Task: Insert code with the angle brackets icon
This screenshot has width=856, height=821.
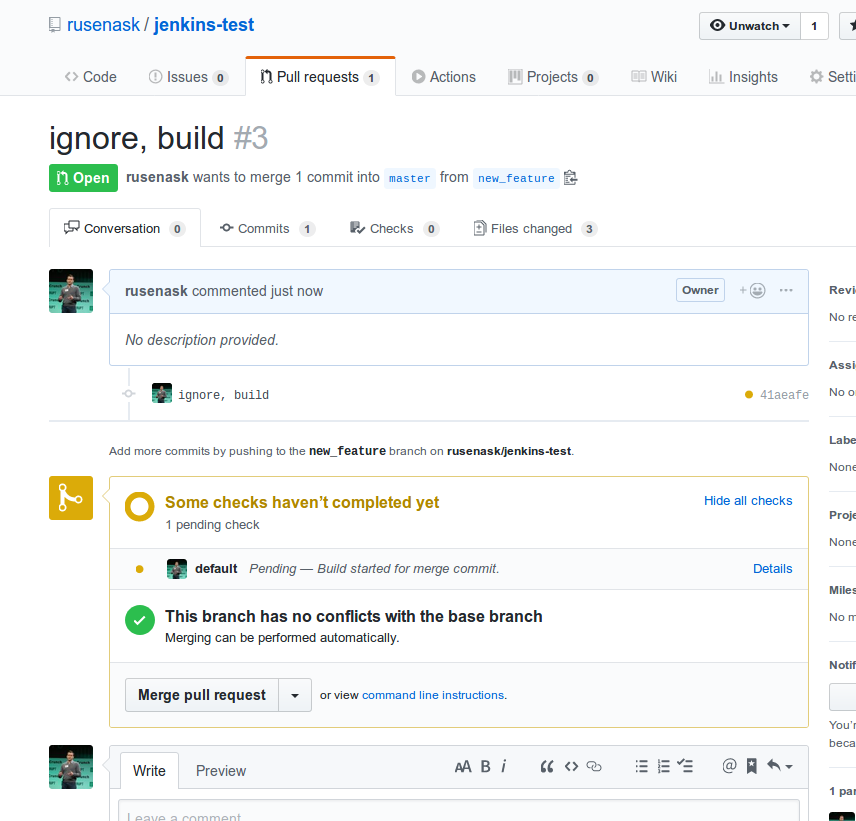Action: coord(571,767)
